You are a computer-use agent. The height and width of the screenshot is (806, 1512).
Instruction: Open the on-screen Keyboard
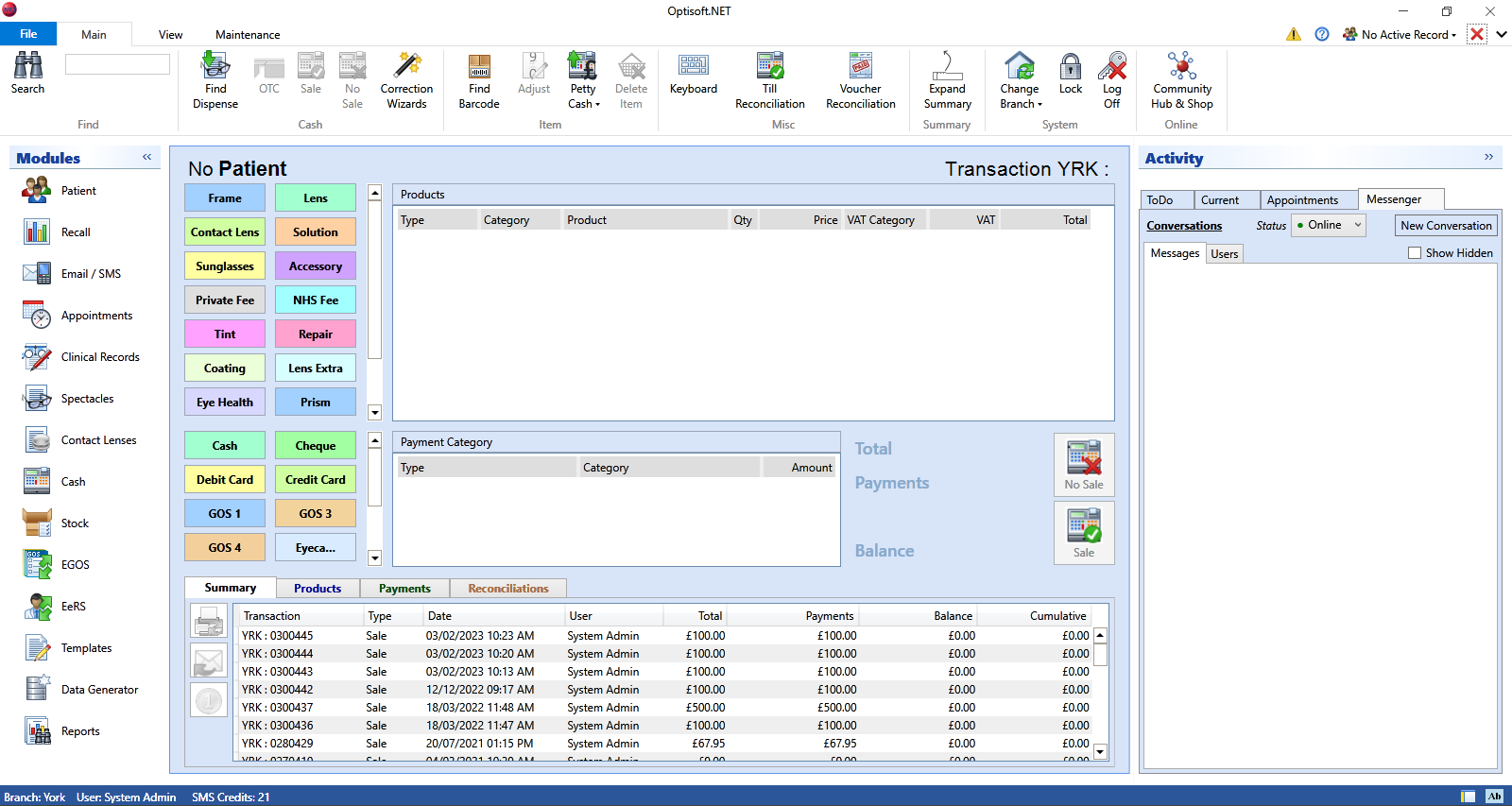click(x=694, y=73)
